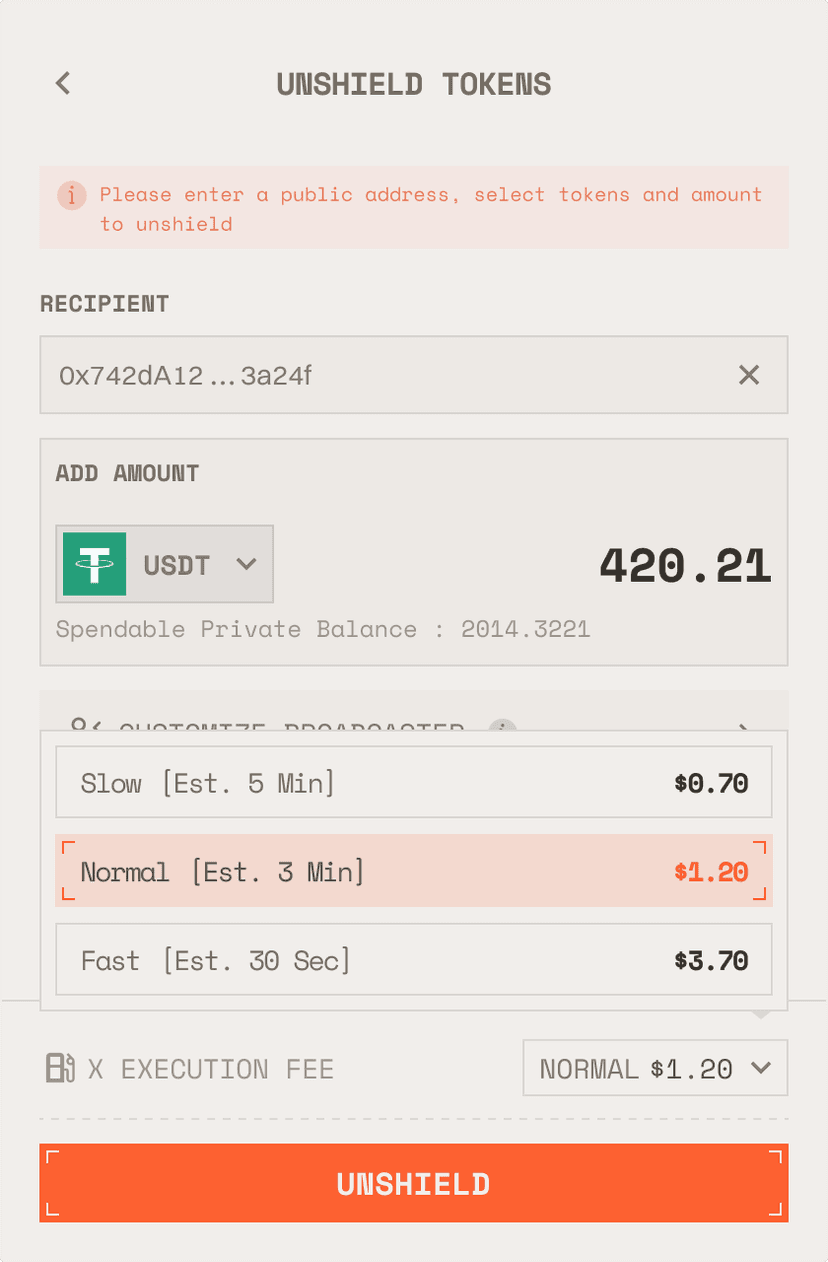Click the $3.70 price on Fast
Image resolution: width=828 pixels, height=1262 pixels.
pyautogui.click(x=711, y=961)
